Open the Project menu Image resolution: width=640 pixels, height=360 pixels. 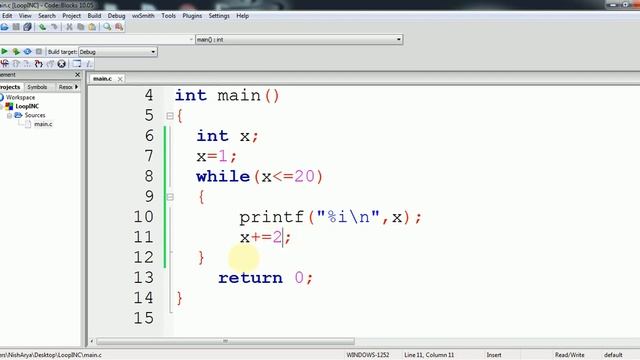pos(71,16)
